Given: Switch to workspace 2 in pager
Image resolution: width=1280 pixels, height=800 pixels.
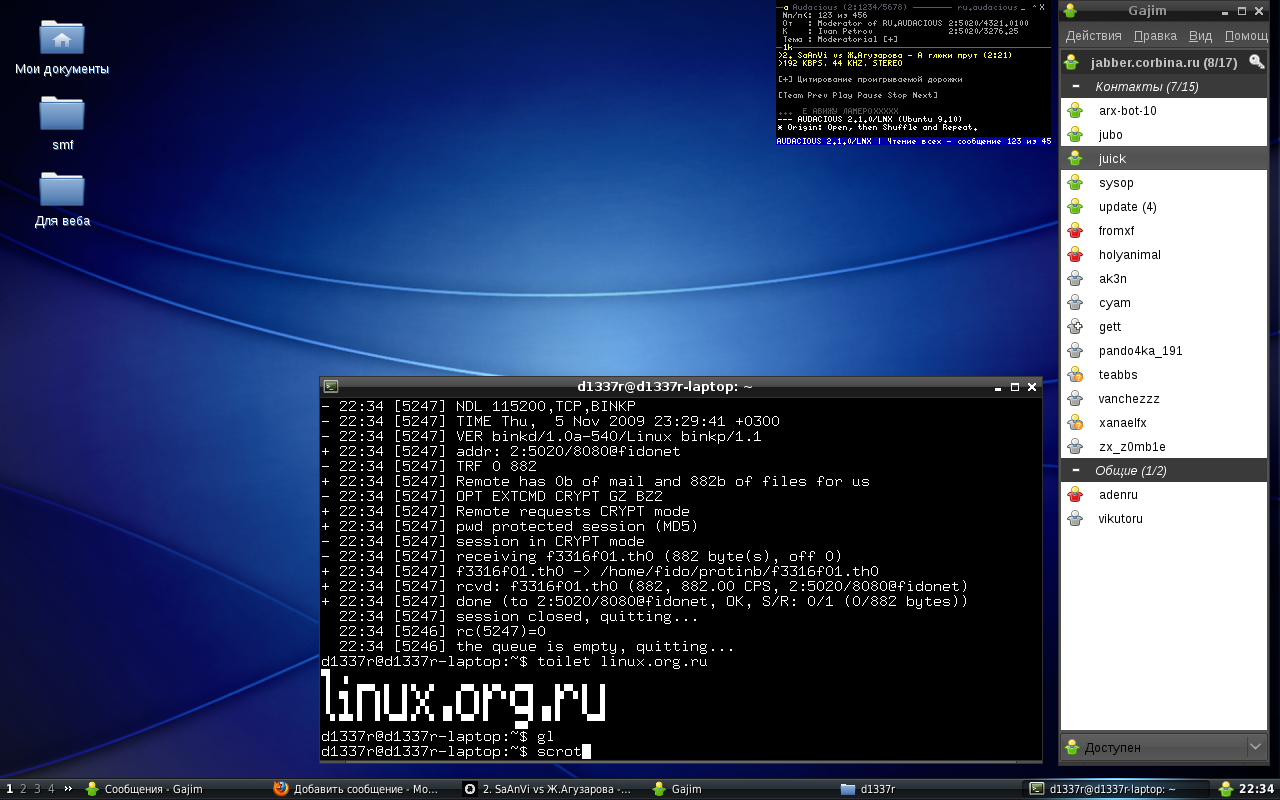Looking at the screenshot, I should click(23, 789).
